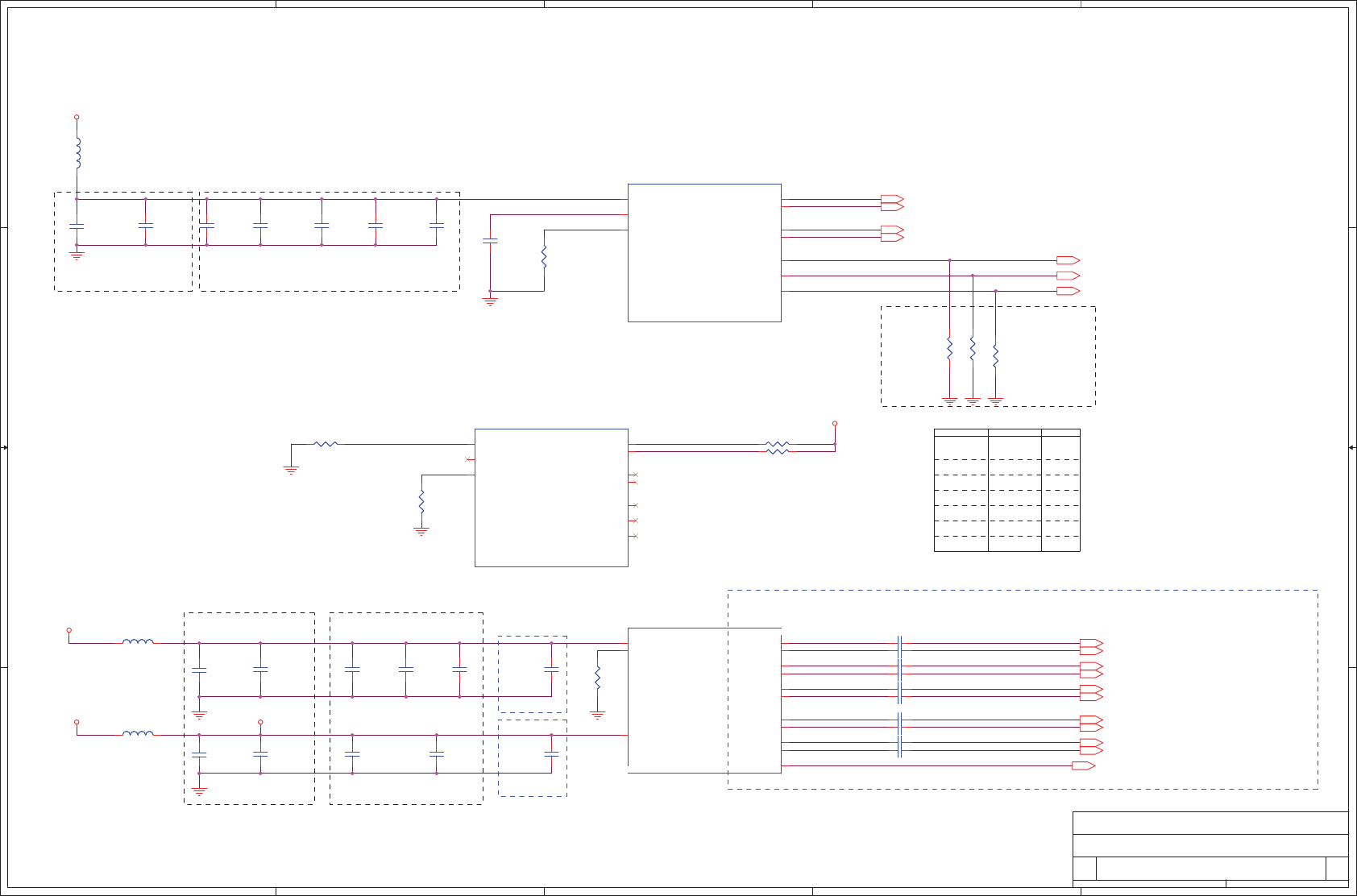
Task: Select the no-connect X mark on the middle IC's left side
Action: point(469,459)
